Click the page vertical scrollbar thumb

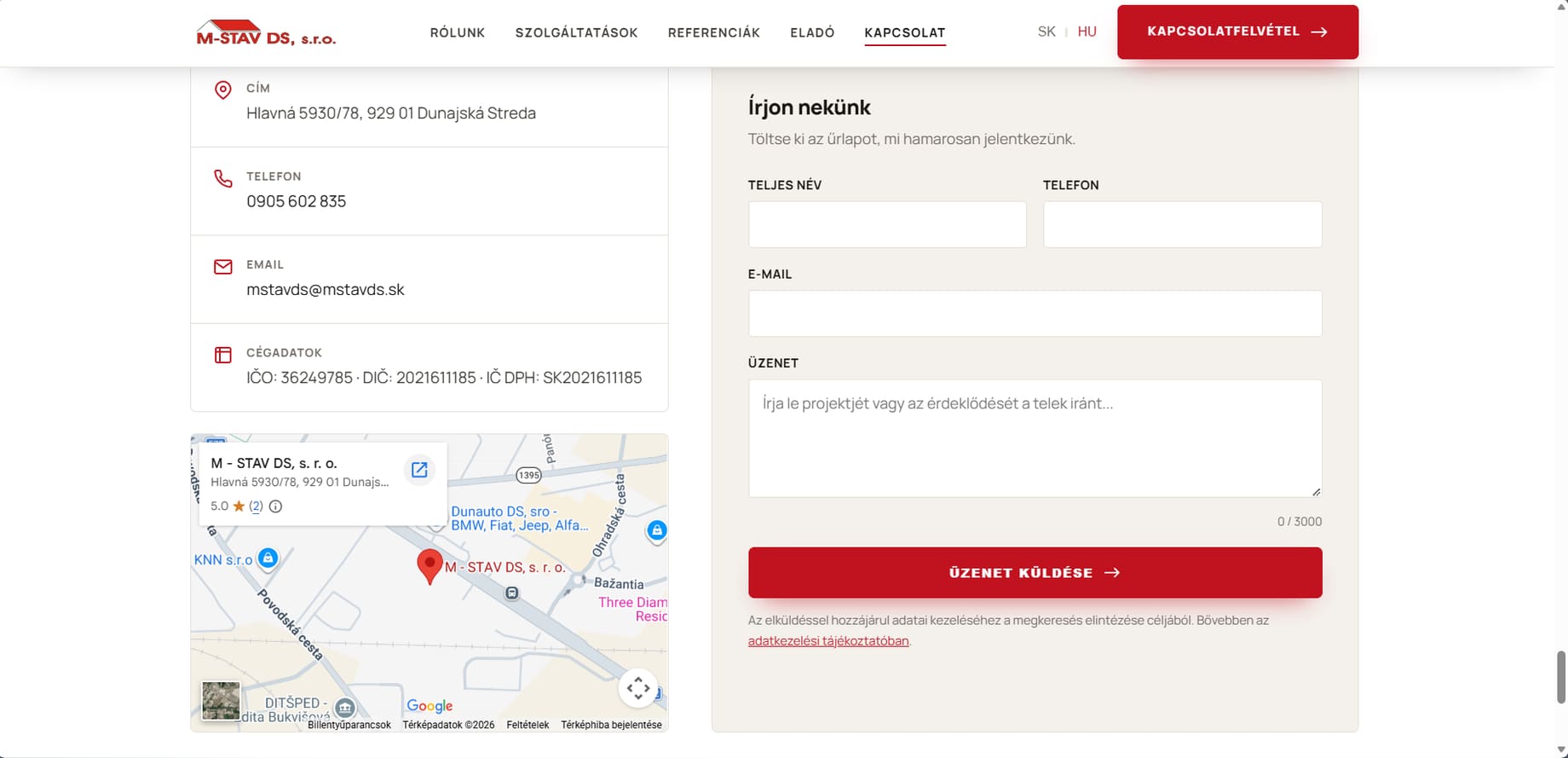click(1561, 677)
